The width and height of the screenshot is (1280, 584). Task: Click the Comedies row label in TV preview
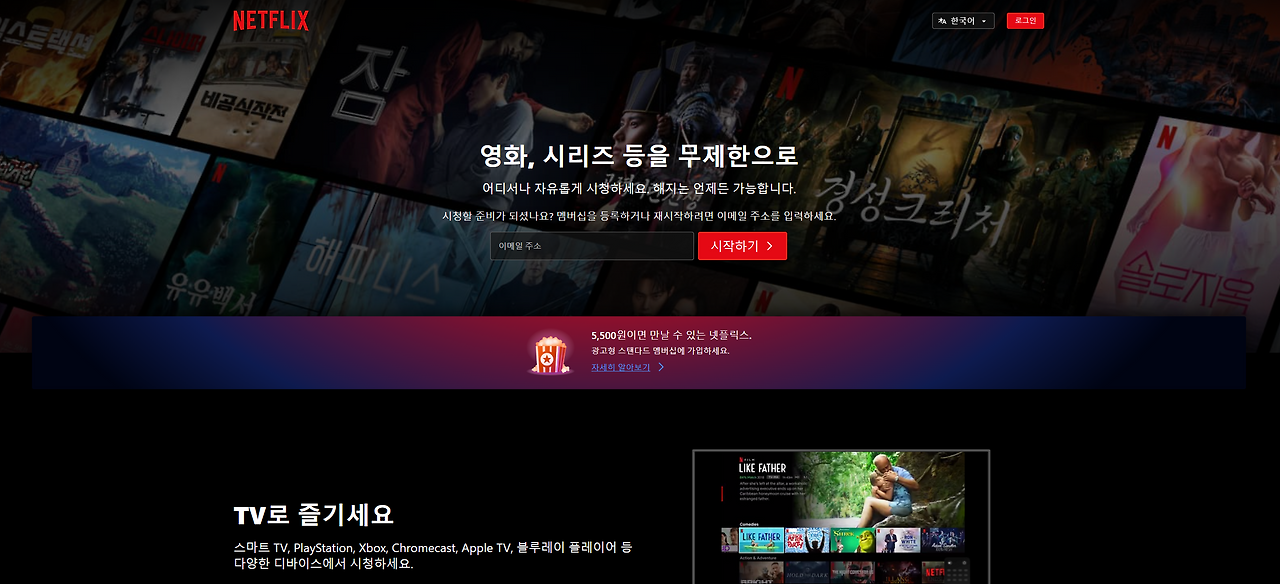coord(749,524)
